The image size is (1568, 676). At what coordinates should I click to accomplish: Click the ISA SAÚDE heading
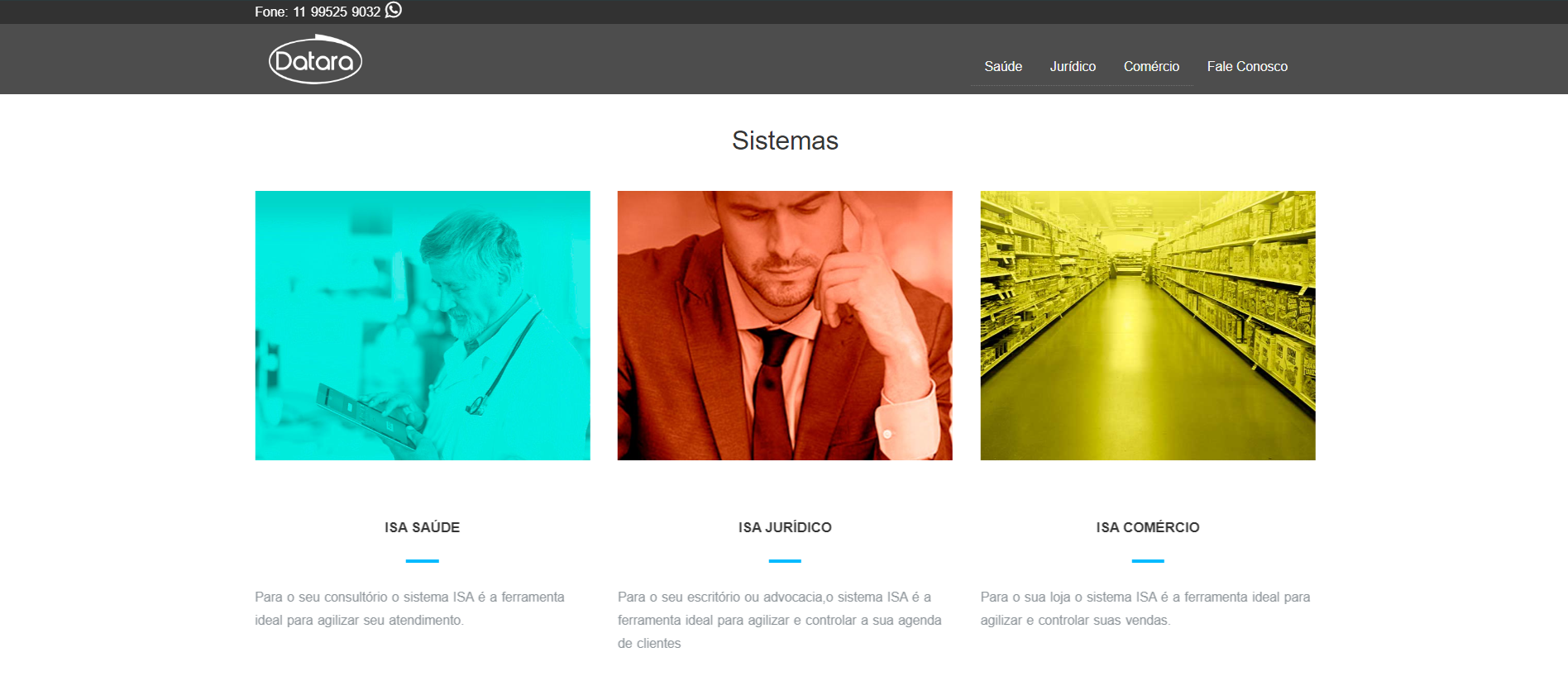[422, 527]
